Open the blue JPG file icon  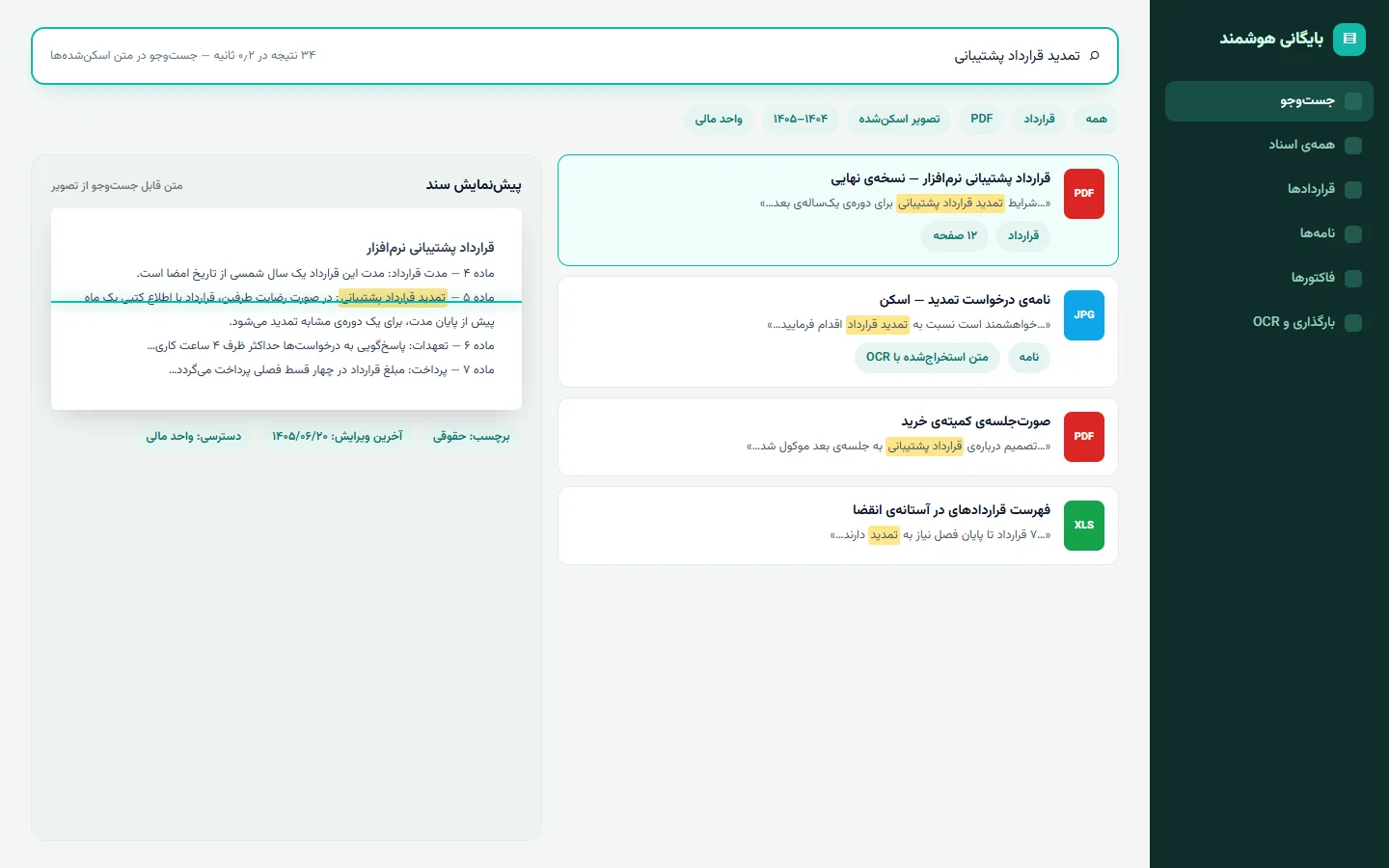coord(1084,315)
